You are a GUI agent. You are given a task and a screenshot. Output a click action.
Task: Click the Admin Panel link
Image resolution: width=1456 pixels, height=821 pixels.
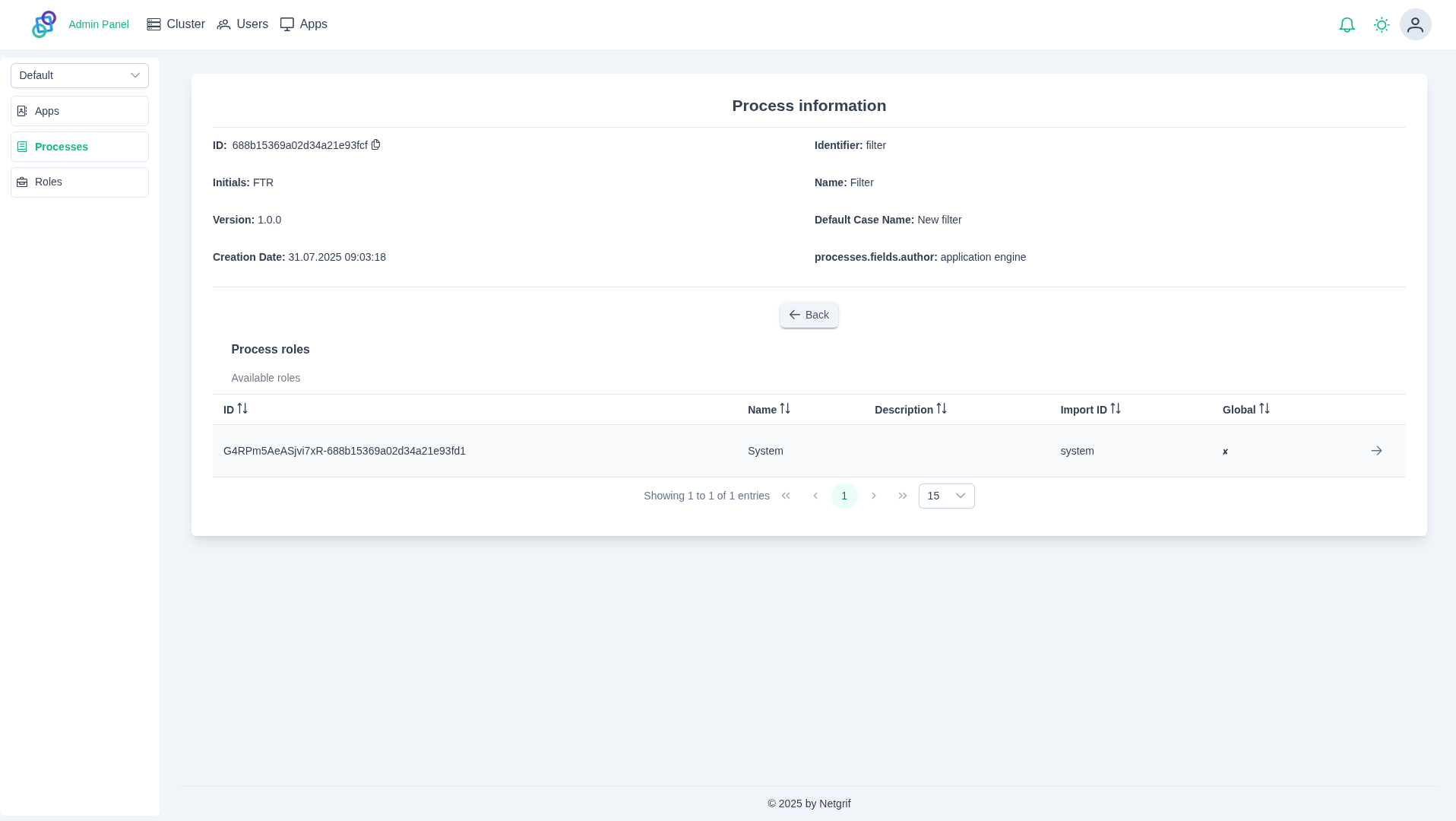(99, 24)
